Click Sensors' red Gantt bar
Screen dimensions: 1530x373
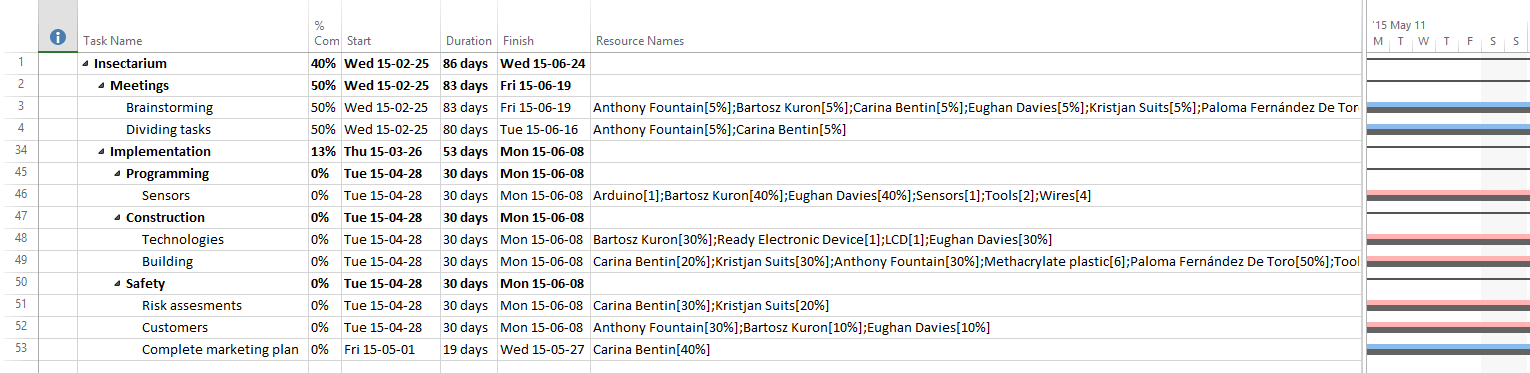tap(1448, 193)
